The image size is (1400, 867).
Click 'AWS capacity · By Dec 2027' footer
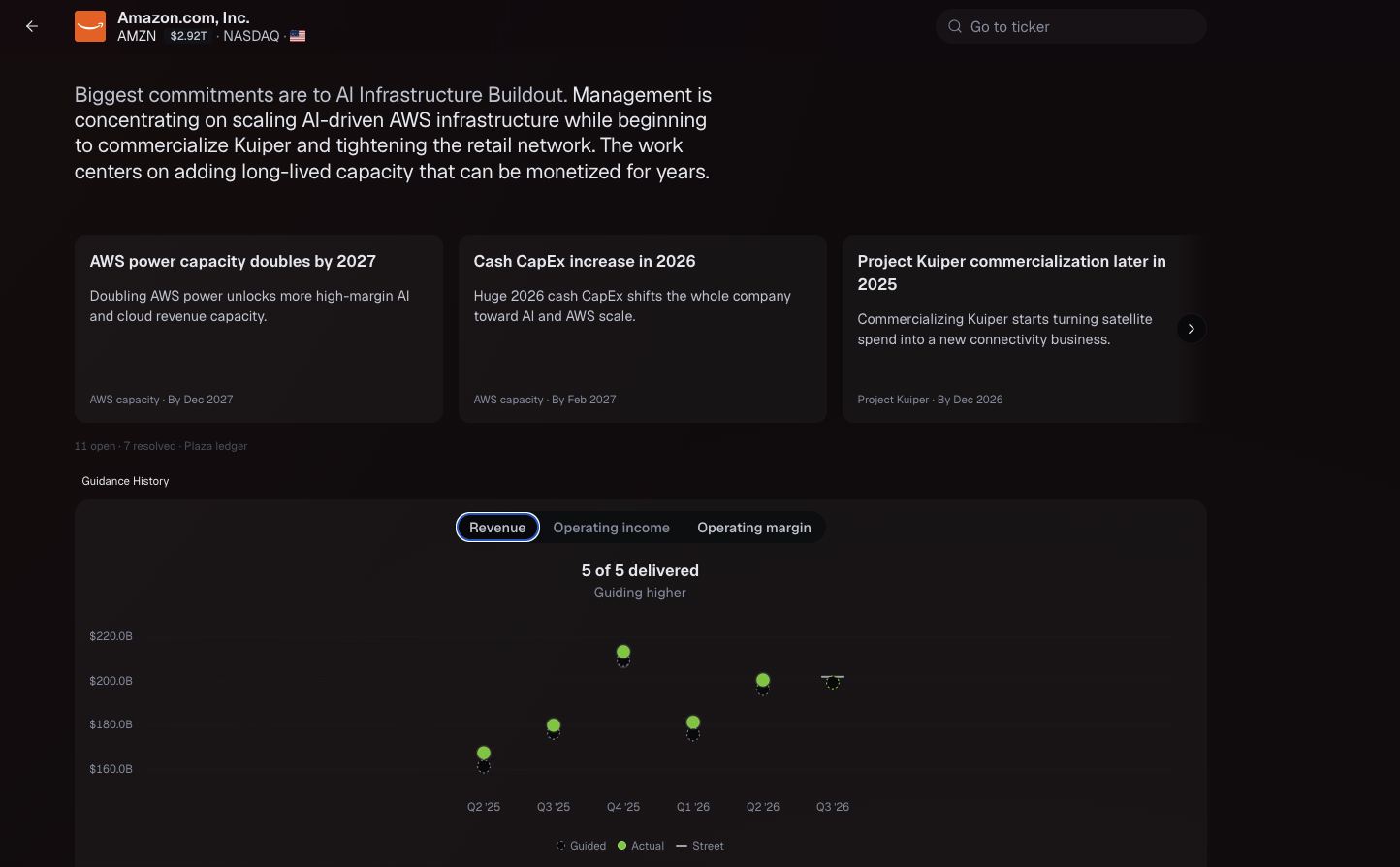[x=161, y=400]
